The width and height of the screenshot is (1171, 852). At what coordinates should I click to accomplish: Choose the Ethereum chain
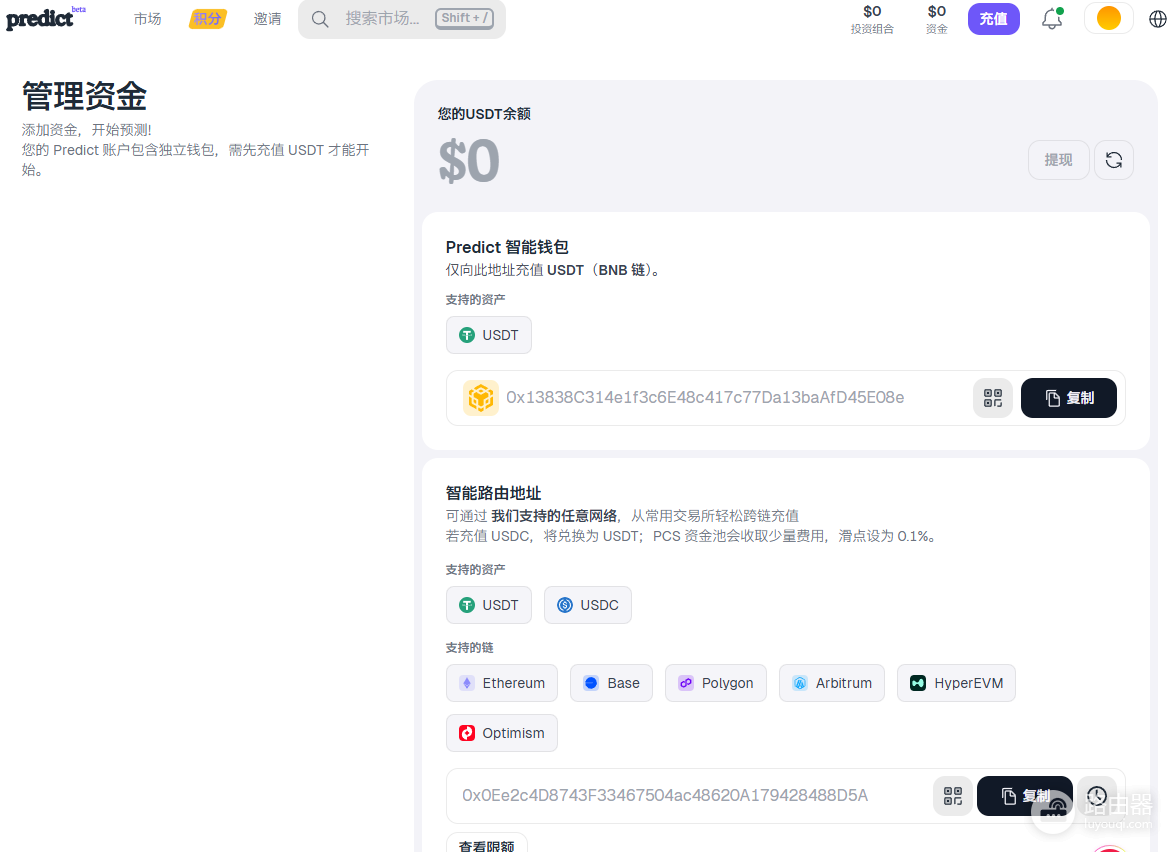[x=502, y=683]
